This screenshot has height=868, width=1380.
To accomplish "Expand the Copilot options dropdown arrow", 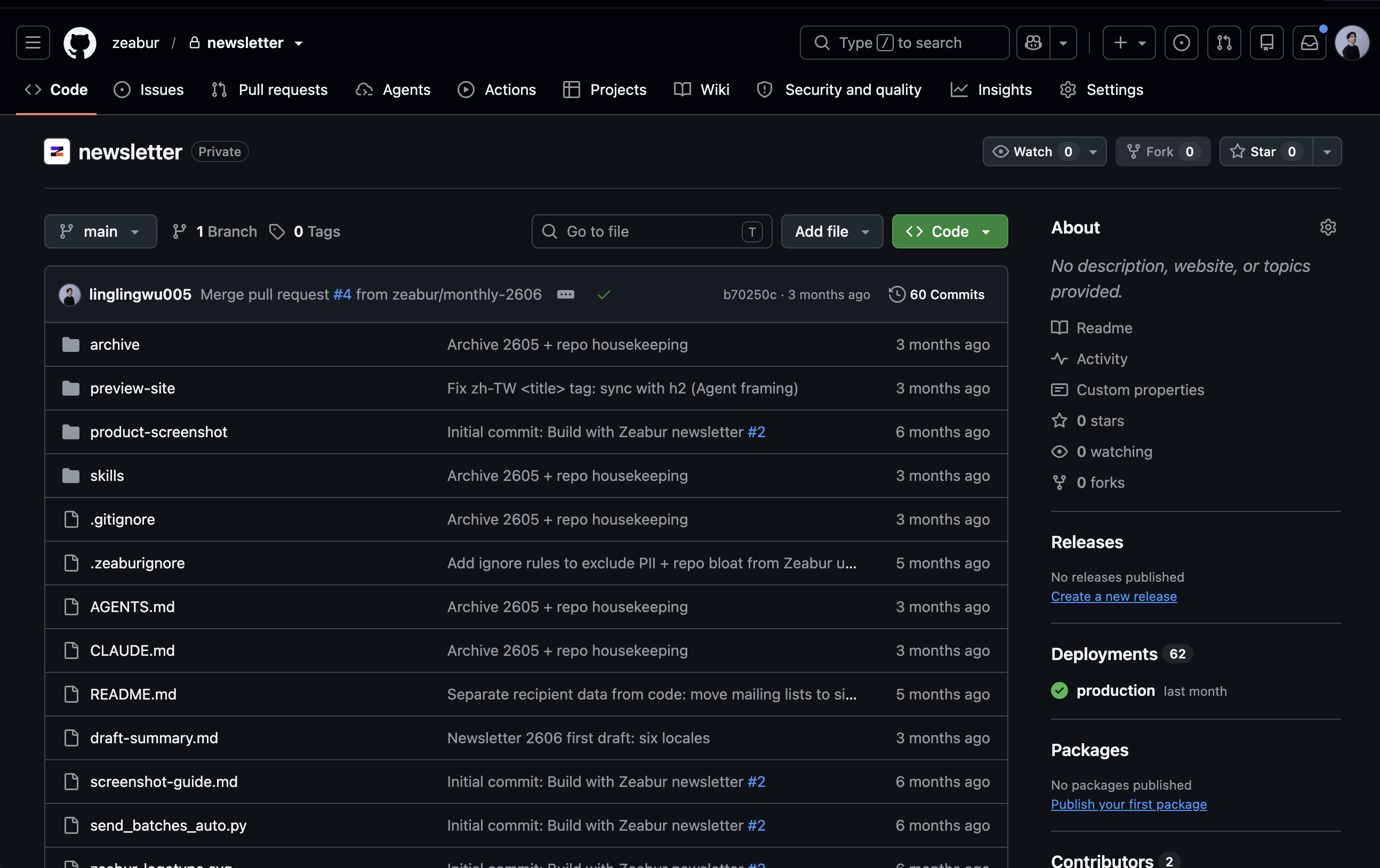I will [x=1063, y=43].
